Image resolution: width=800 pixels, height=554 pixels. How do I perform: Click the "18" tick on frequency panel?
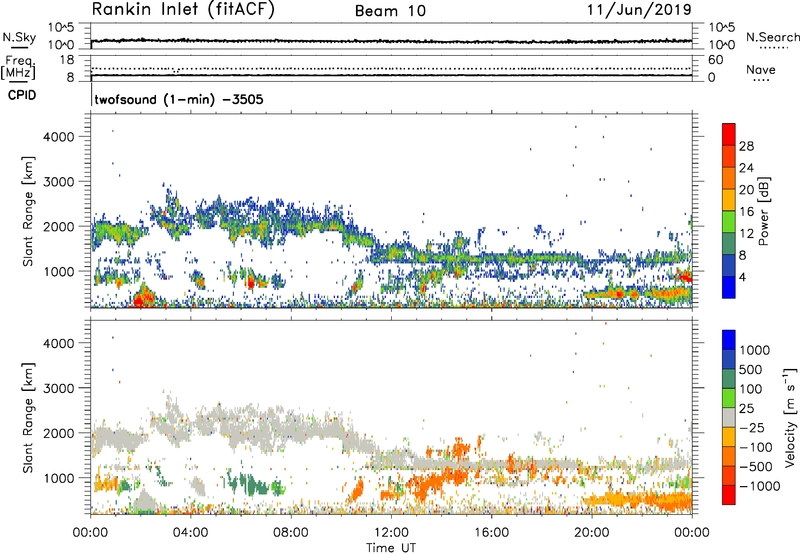point(66,60)
